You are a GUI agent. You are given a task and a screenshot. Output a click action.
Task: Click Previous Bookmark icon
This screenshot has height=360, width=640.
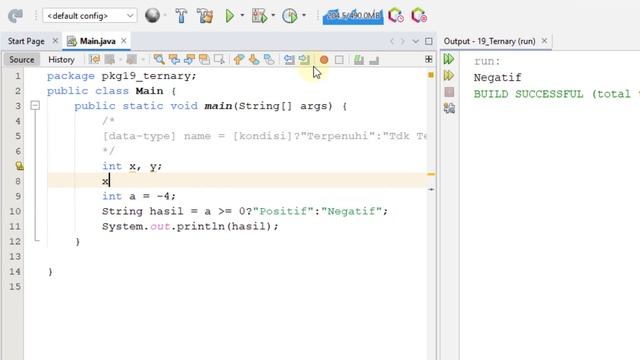pyautogui.click(x=239, y=60)
